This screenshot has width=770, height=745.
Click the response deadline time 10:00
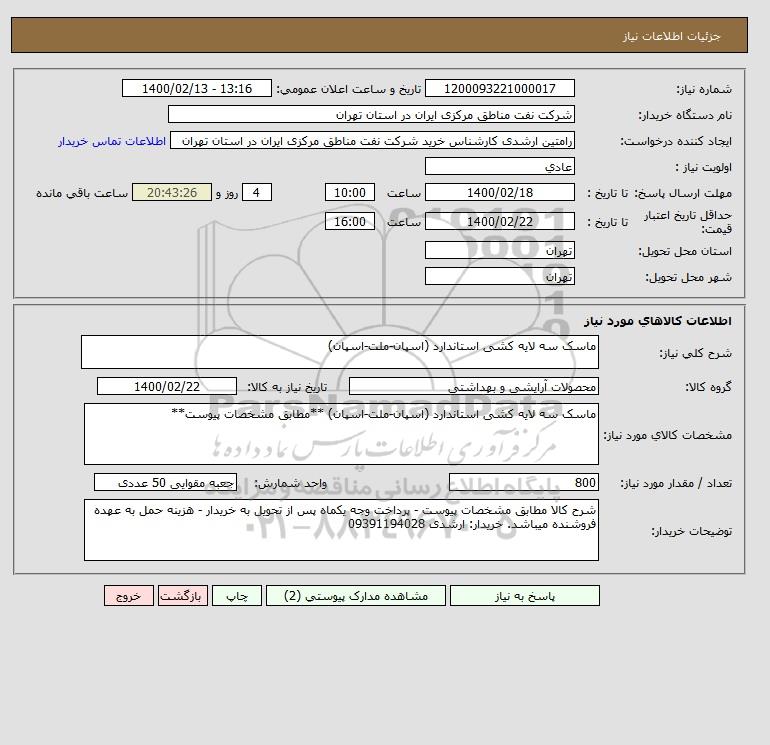[x=350, y=193]
